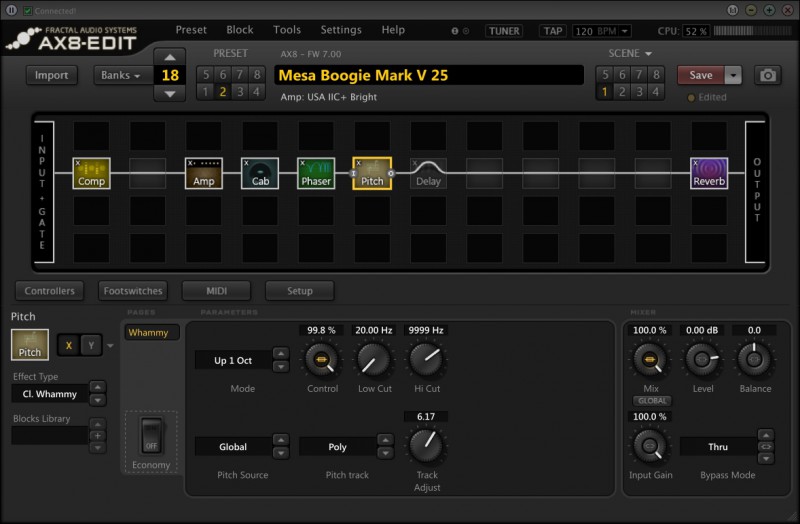This screenshot has height=524, width=800.
Task: Select scene 2 button
Action: [x=622, y=92]
